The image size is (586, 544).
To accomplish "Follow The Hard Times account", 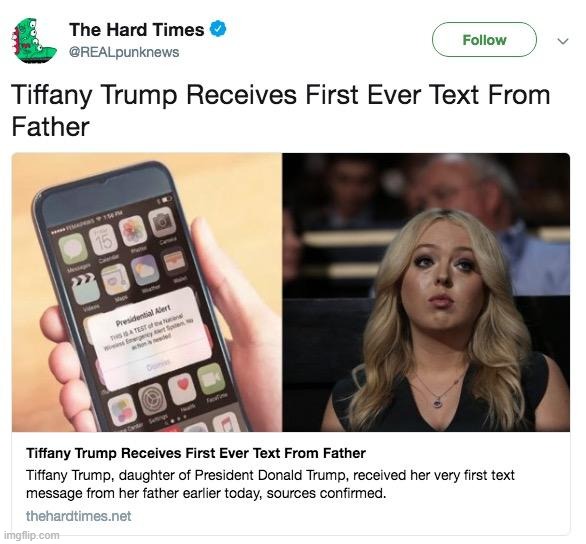I will [x=484, y=40].
